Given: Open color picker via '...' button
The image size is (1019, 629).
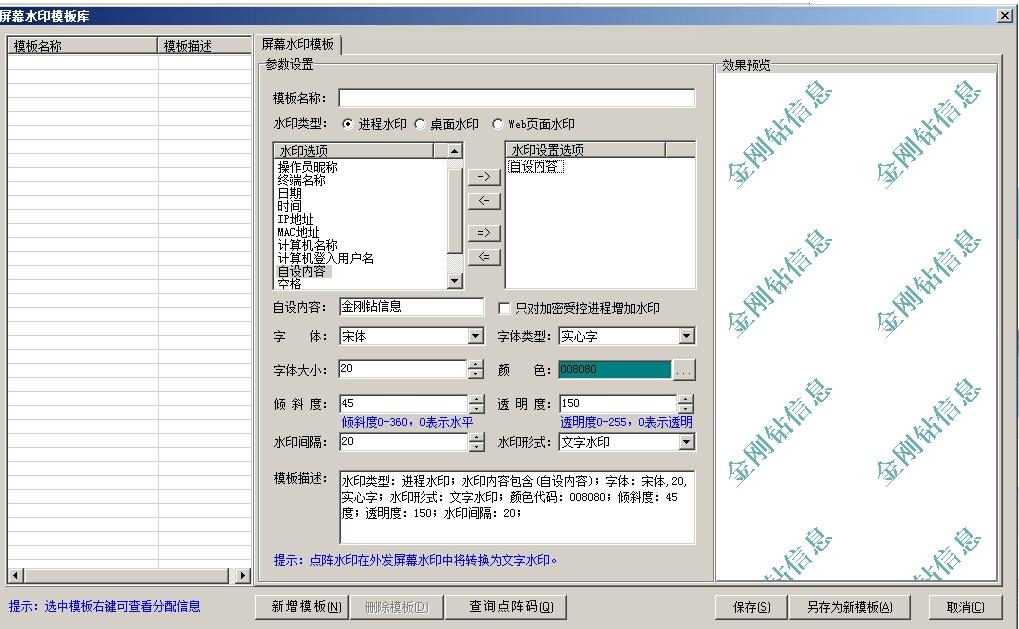Looking at the screenshot, I should 684,370.
